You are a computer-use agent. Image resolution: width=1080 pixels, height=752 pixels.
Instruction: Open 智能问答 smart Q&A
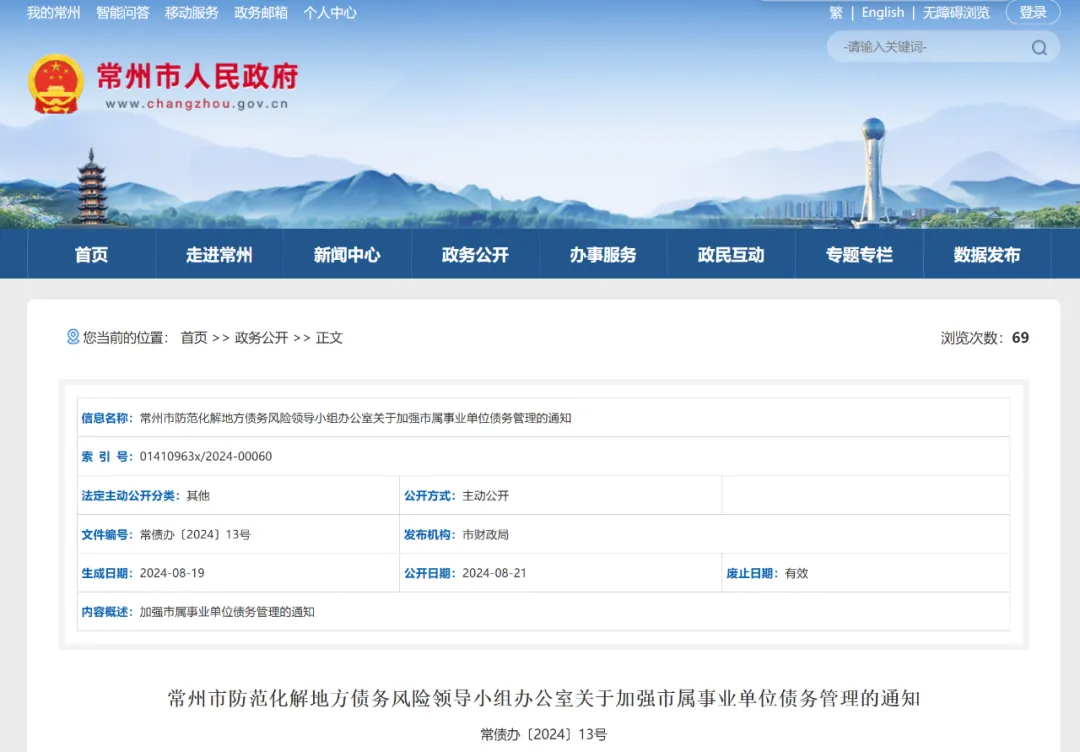pyautogui.click(x=123, y=13)
